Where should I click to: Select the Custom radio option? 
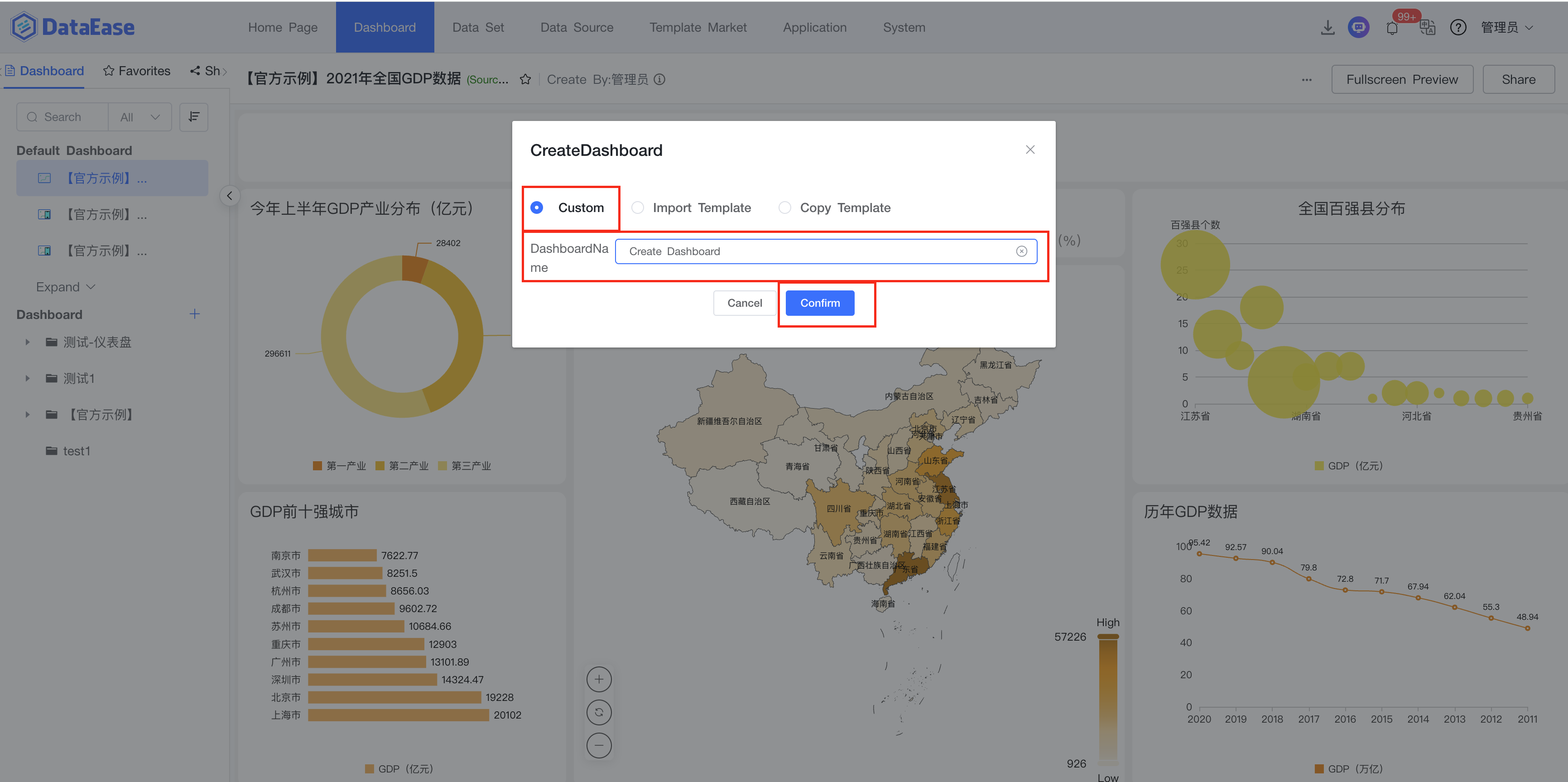pyautogui.click(x=537, y=208)
